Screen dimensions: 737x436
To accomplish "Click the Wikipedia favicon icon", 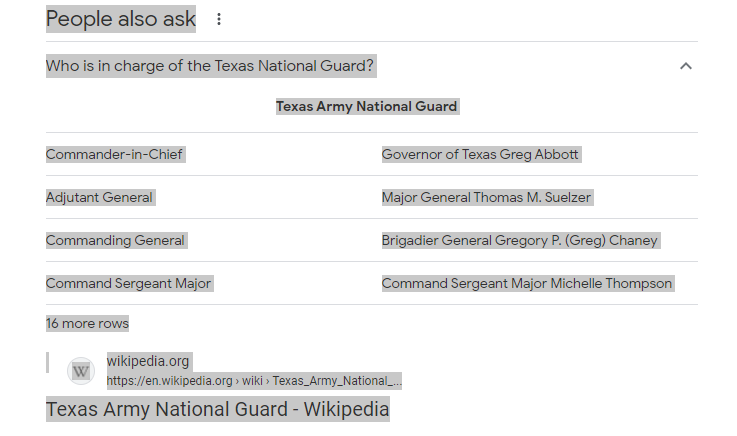I will click(x=81, y=372).
